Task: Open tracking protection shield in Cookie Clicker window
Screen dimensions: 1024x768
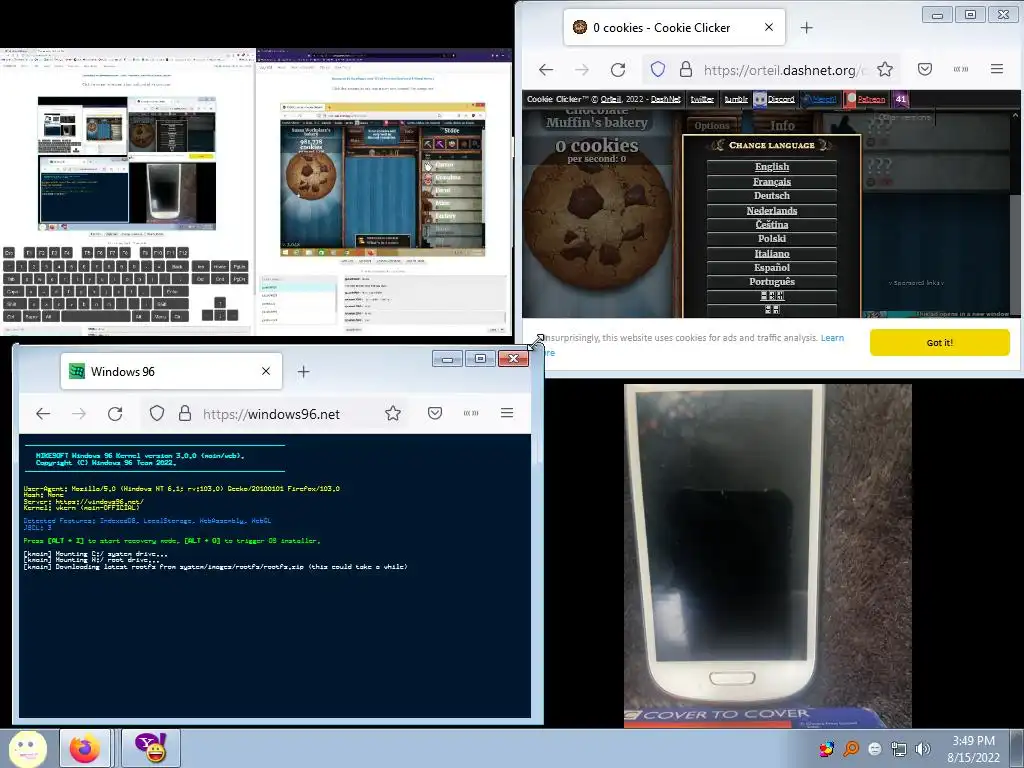Action: (x=658, y=69)
